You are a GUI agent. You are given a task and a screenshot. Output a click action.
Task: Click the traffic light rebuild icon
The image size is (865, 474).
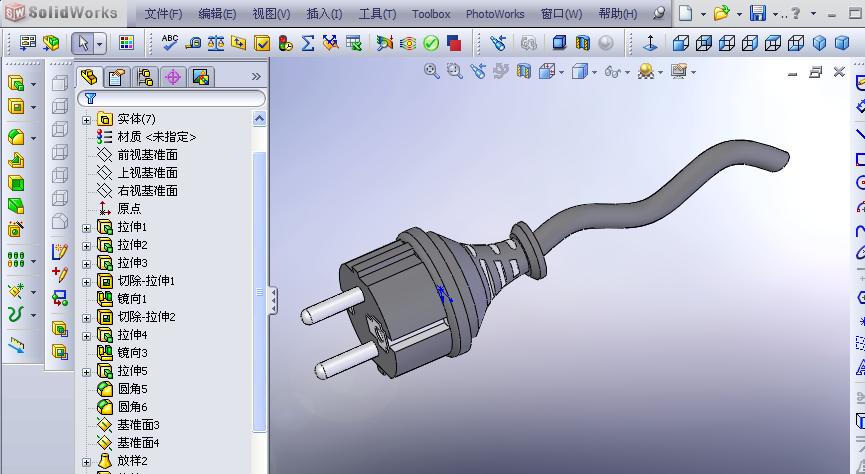click(x=285, y=43)
